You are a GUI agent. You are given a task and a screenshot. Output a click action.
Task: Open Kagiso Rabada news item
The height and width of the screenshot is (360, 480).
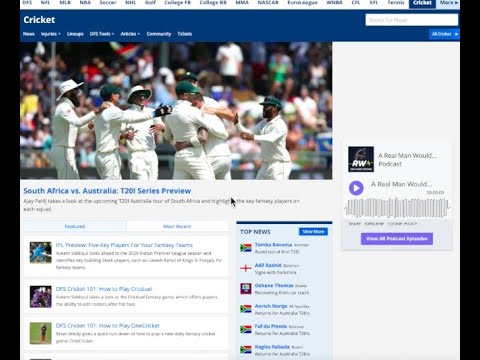[272, 347]
